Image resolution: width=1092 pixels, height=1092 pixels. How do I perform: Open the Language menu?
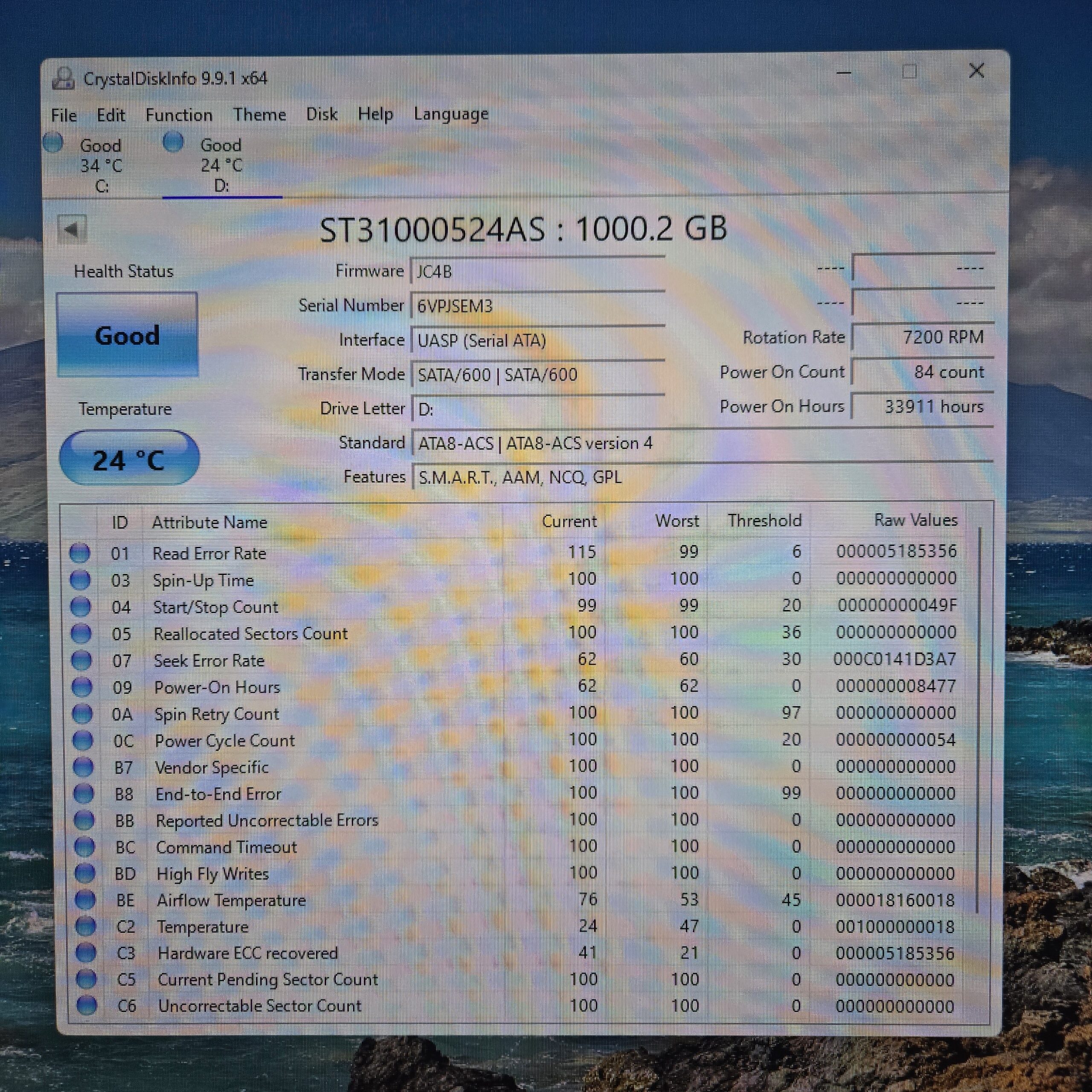[x=451, y=114]
